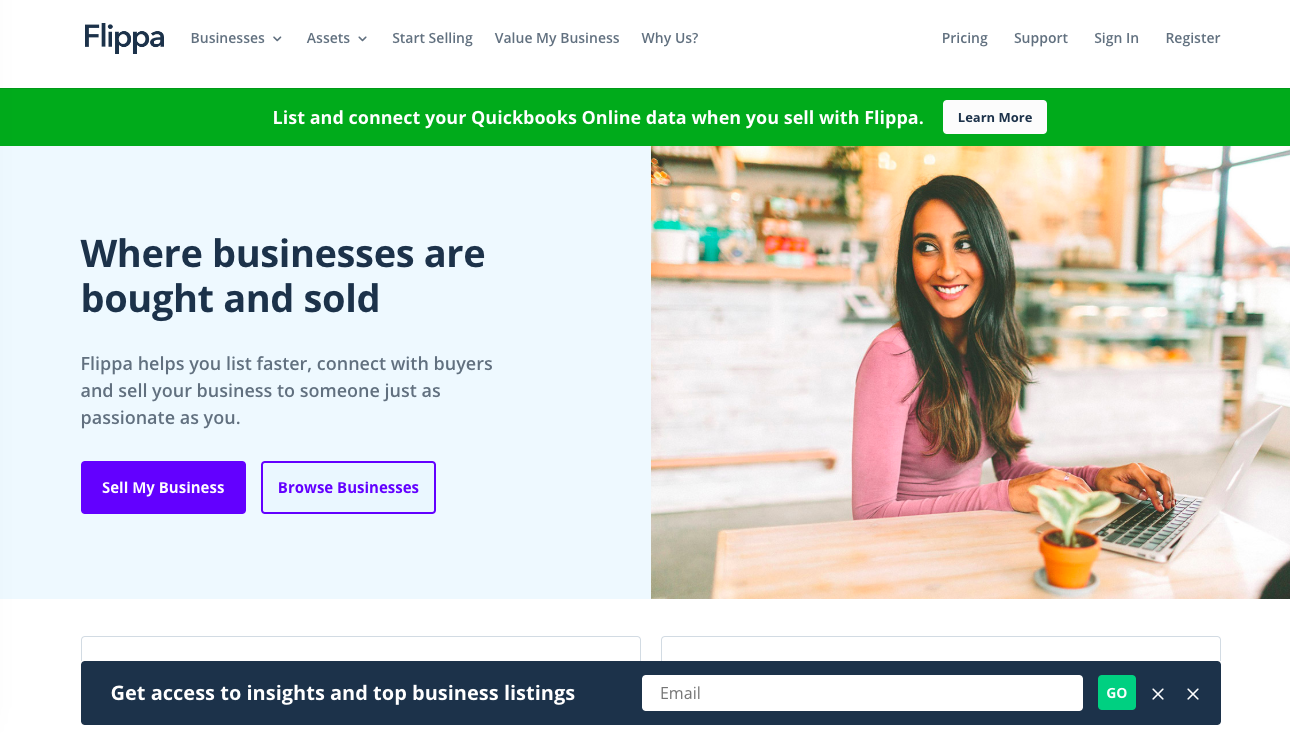1290x743 pixels.
Task: Click the Quickbooks Online banner text
Action: 598,117
